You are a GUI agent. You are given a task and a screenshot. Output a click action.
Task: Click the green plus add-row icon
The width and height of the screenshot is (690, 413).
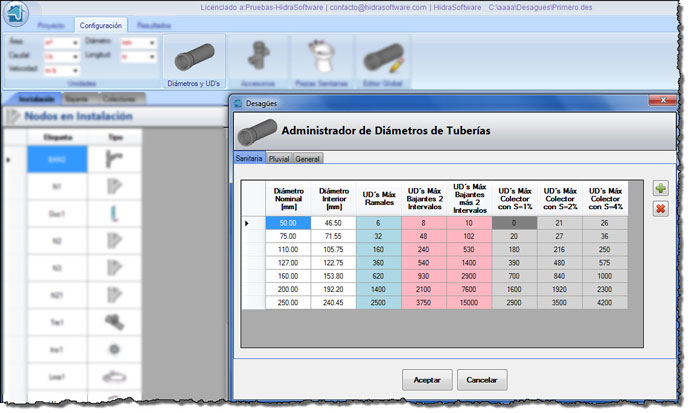(660, 189)
